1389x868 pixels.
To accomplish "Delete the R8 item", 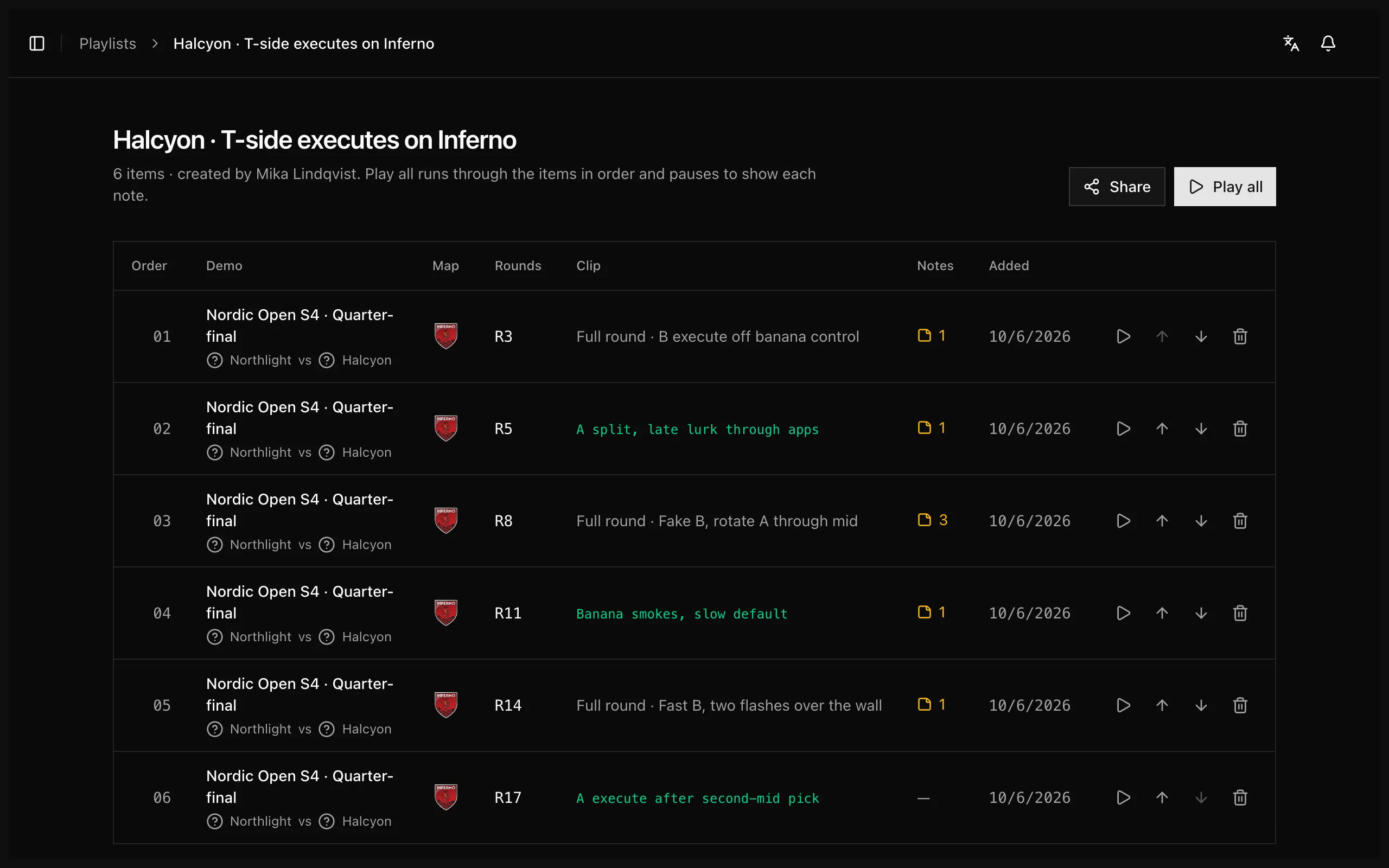I will [x=1240, y=521].
